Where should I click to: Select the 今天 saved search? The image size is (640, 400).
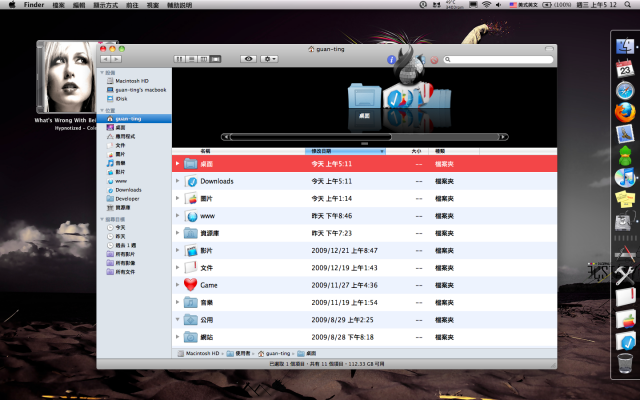[x=116, y=227]
